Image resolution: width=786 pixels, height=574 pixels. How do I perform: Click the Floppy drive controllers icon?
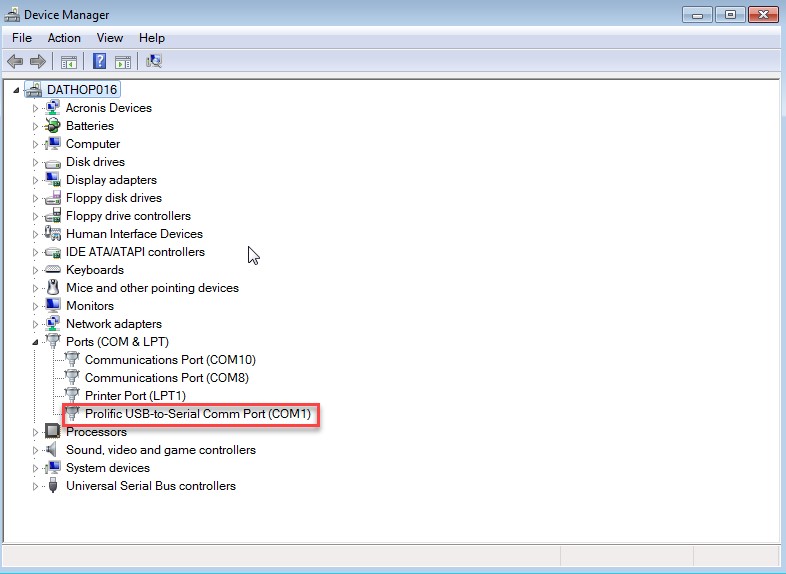point(53,216)
